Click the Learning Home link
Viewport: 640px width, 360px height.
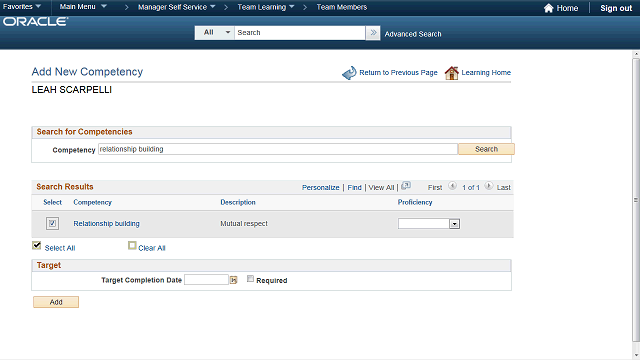pos(486,73)
